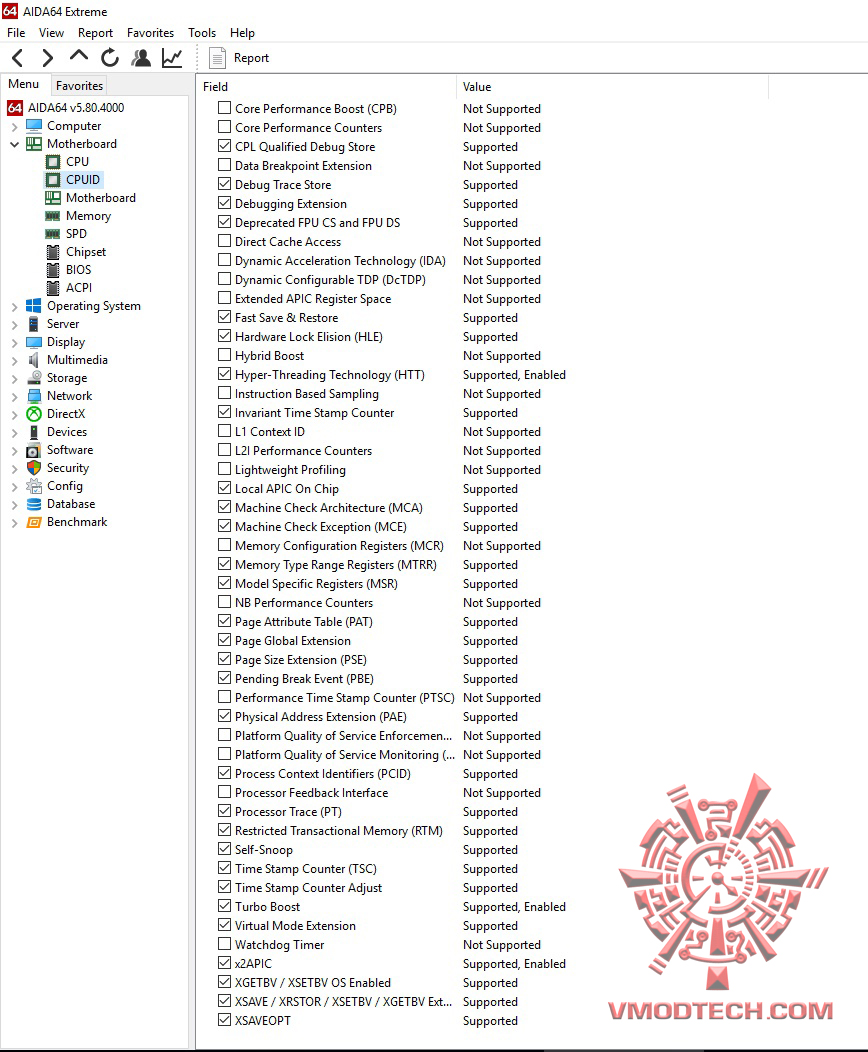The image size is (868, 1052).
Task: Expand the Devices tree node
Action: tap(14, 433)
